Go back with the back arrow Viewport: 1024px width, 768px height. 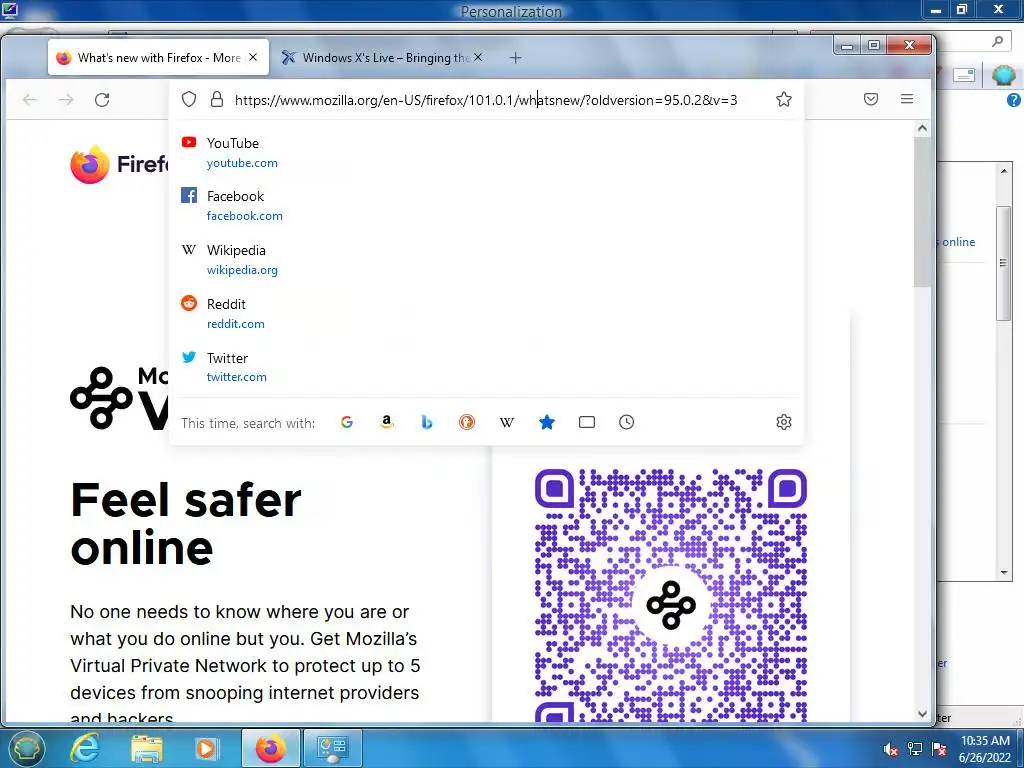coord(29,100)
